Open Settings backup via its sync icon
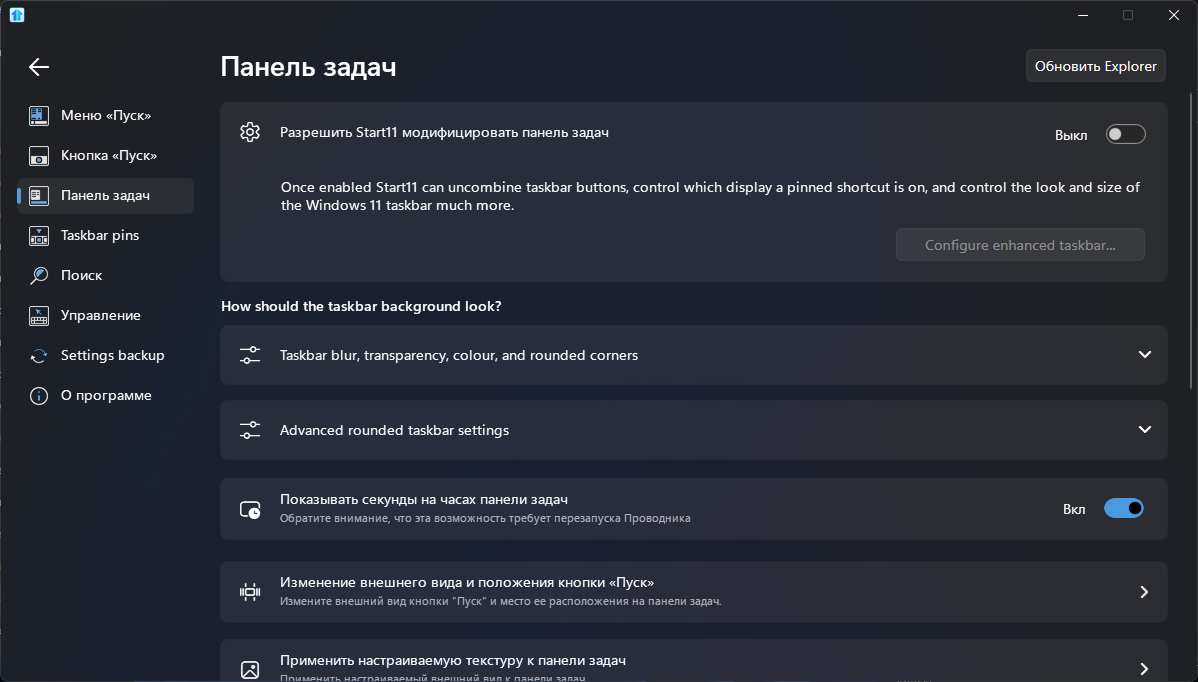Image resolution: width=1198 pixels, height=682 pixels. (38, 355)
